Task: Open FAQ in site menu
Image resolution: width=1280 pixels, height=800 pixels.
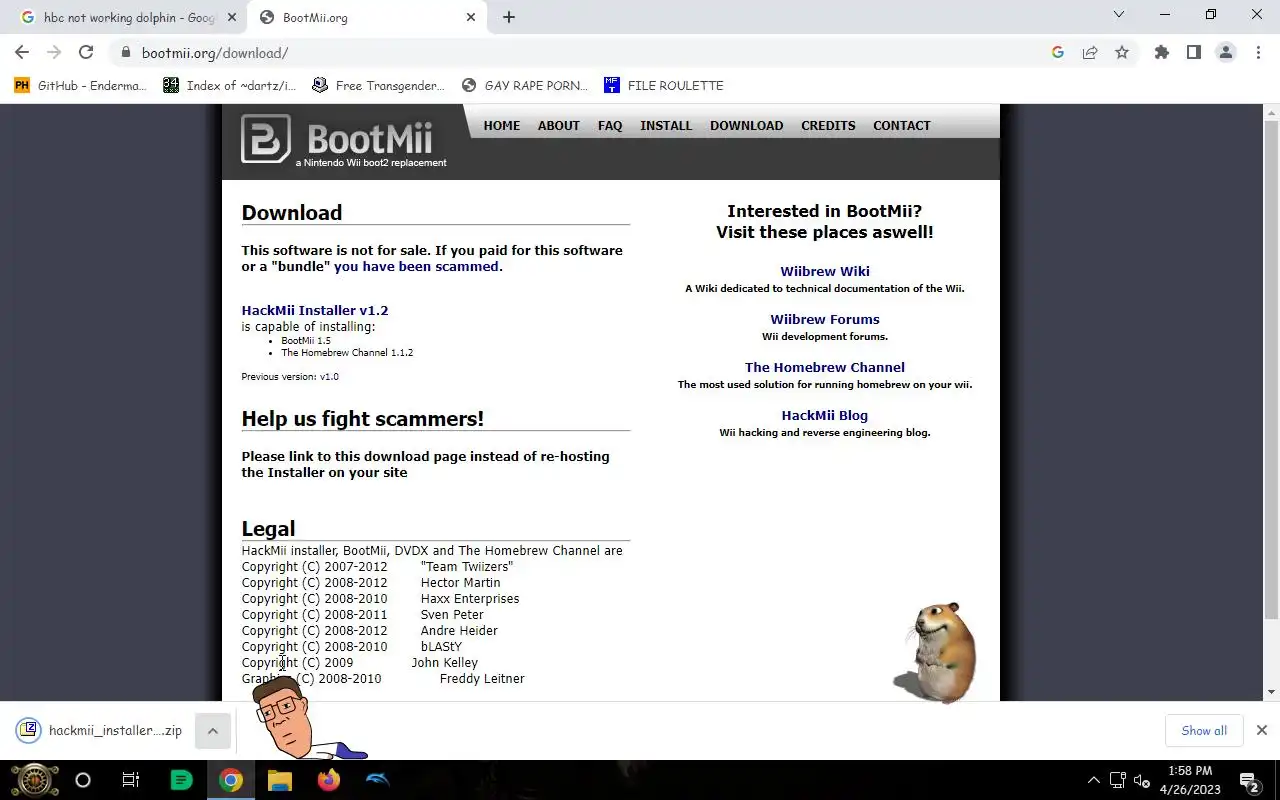Action: (x=610, y=125)
